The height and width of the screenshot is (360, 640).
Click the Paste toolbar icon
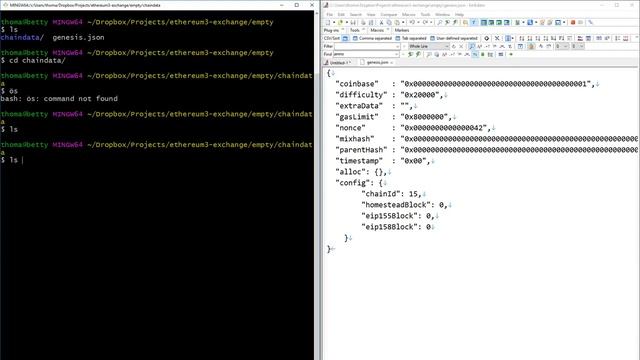coord(397,22)
